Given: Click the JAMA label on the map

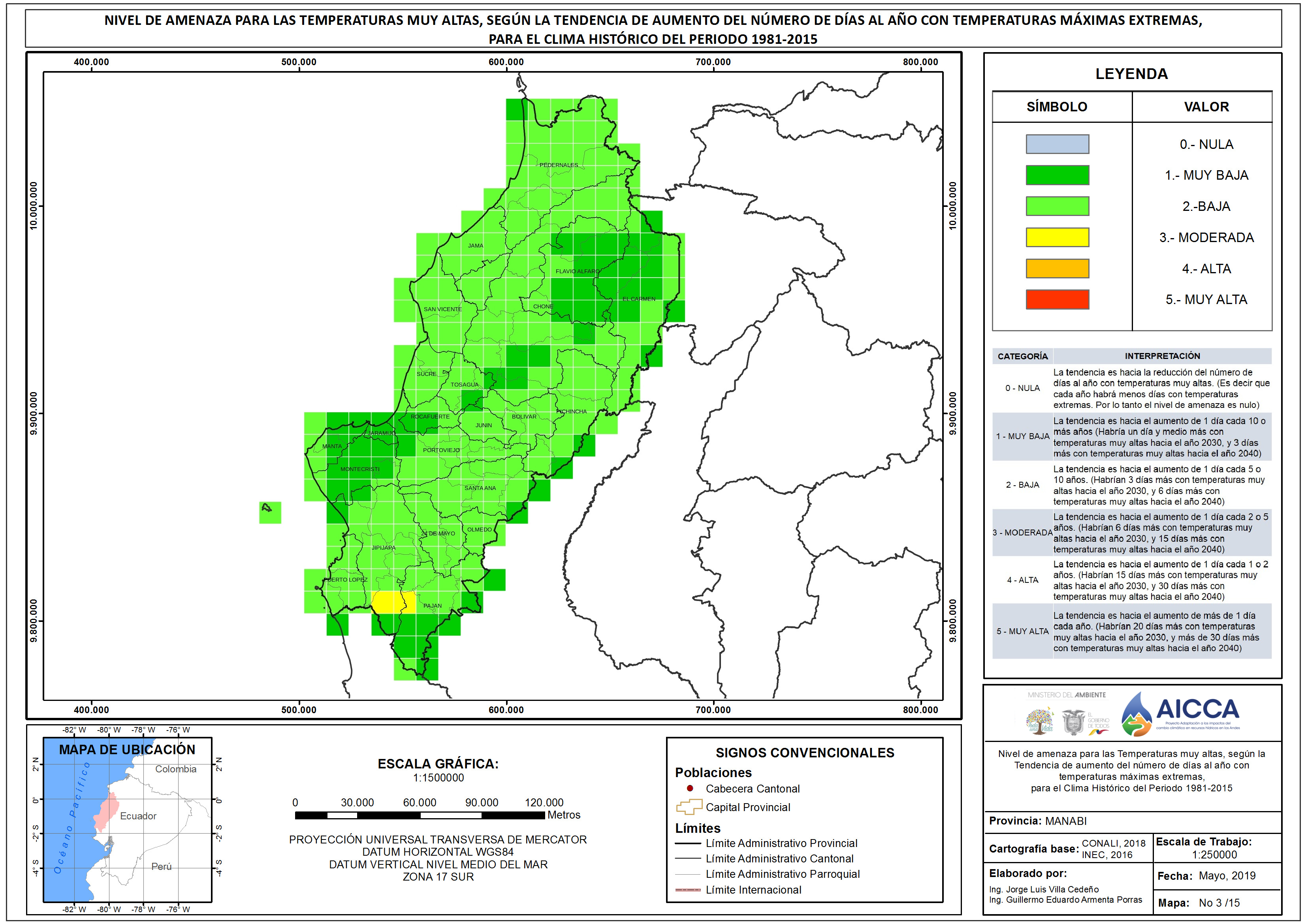Looking at the screenshot, I should coord(475,246).
